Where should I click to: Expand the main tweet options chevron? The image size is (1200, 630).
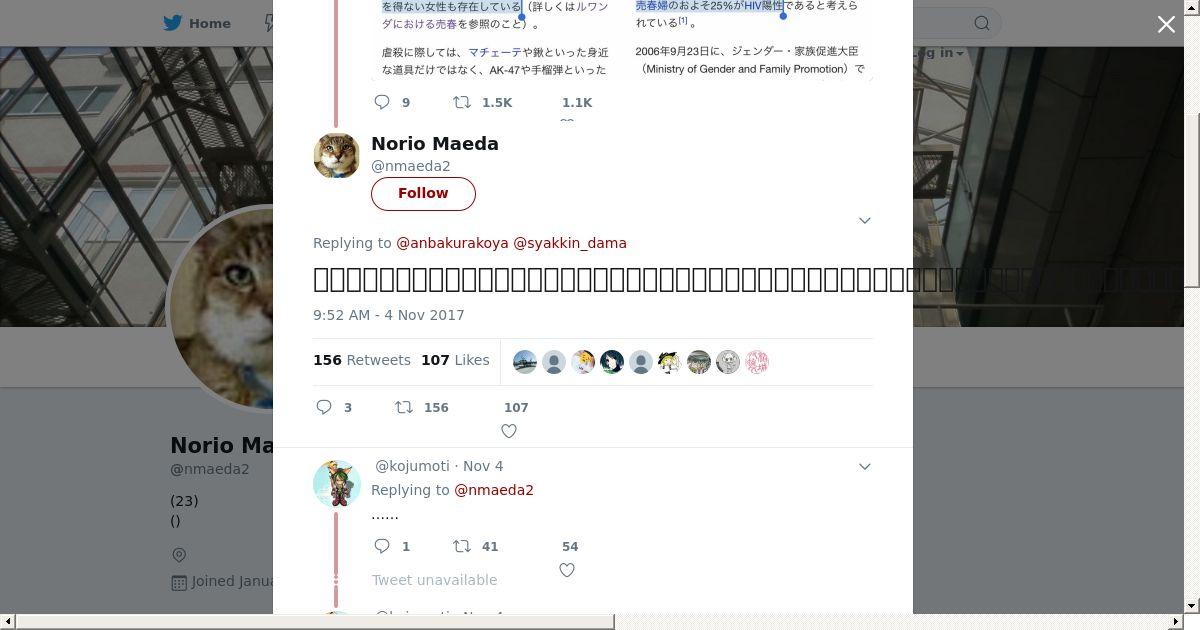(865, 220)
